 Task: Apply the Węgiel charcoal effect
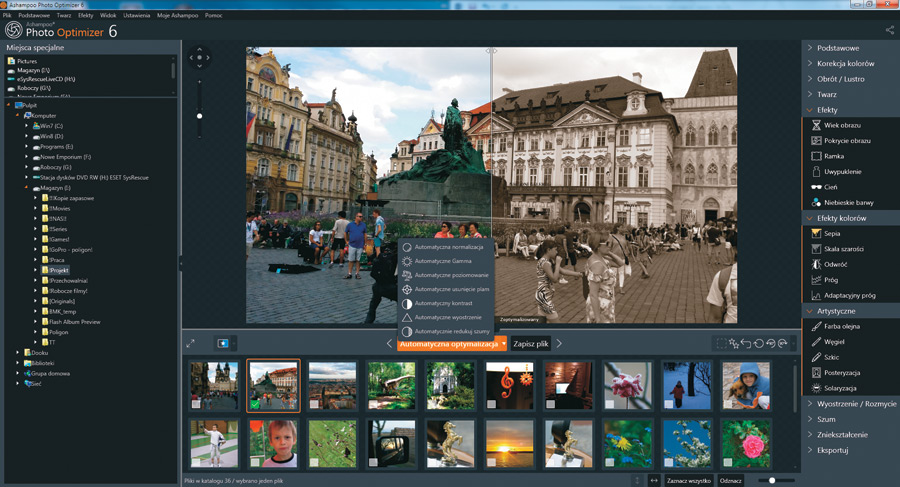tap(835, 342)
